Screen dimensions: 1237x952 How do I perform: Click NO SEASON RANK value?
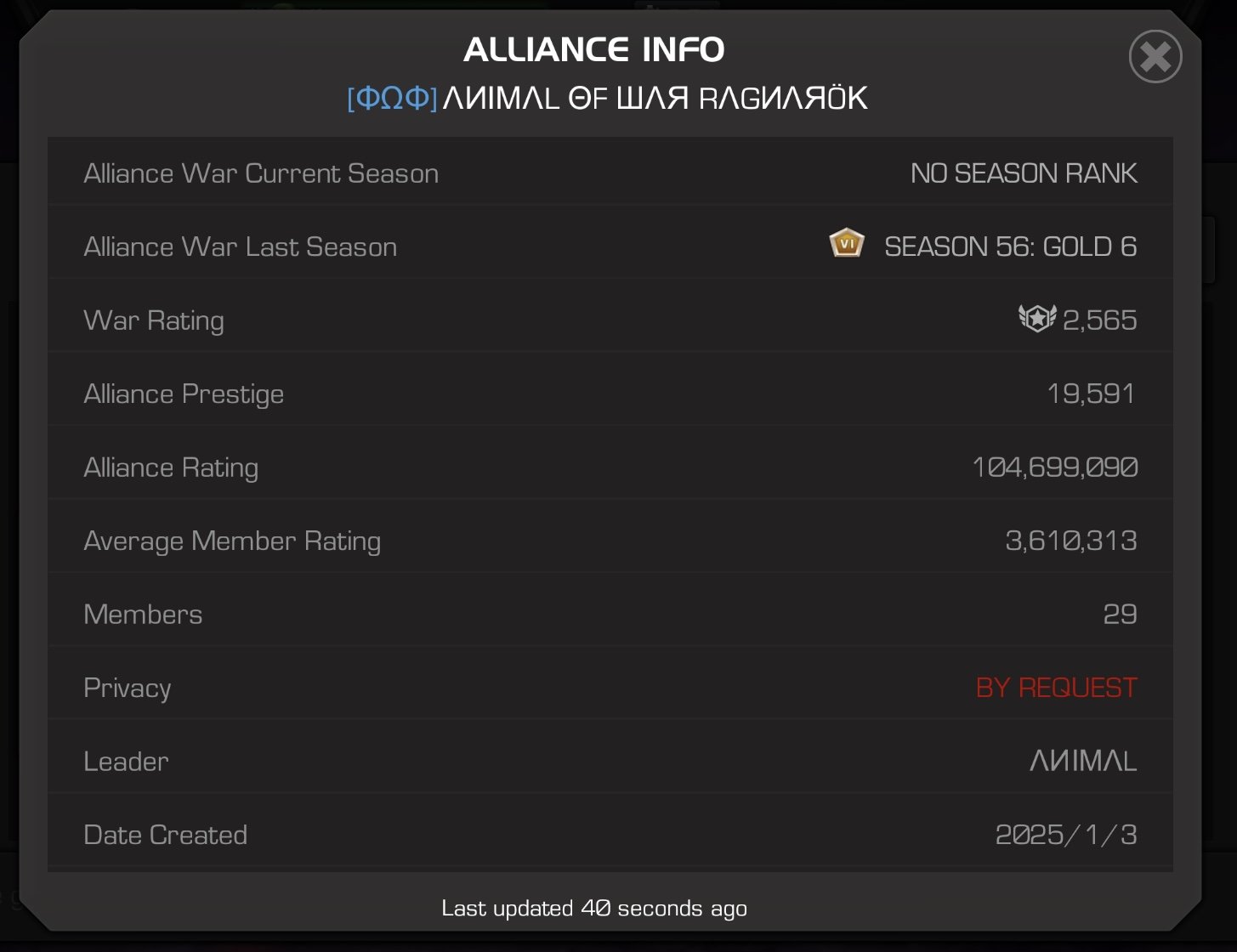coord(1024,173)
